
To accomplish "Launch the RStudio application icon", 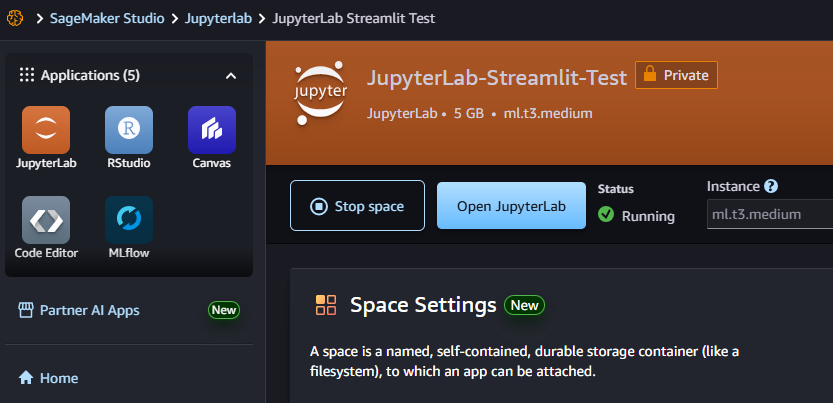I will (x=129, y=130).
